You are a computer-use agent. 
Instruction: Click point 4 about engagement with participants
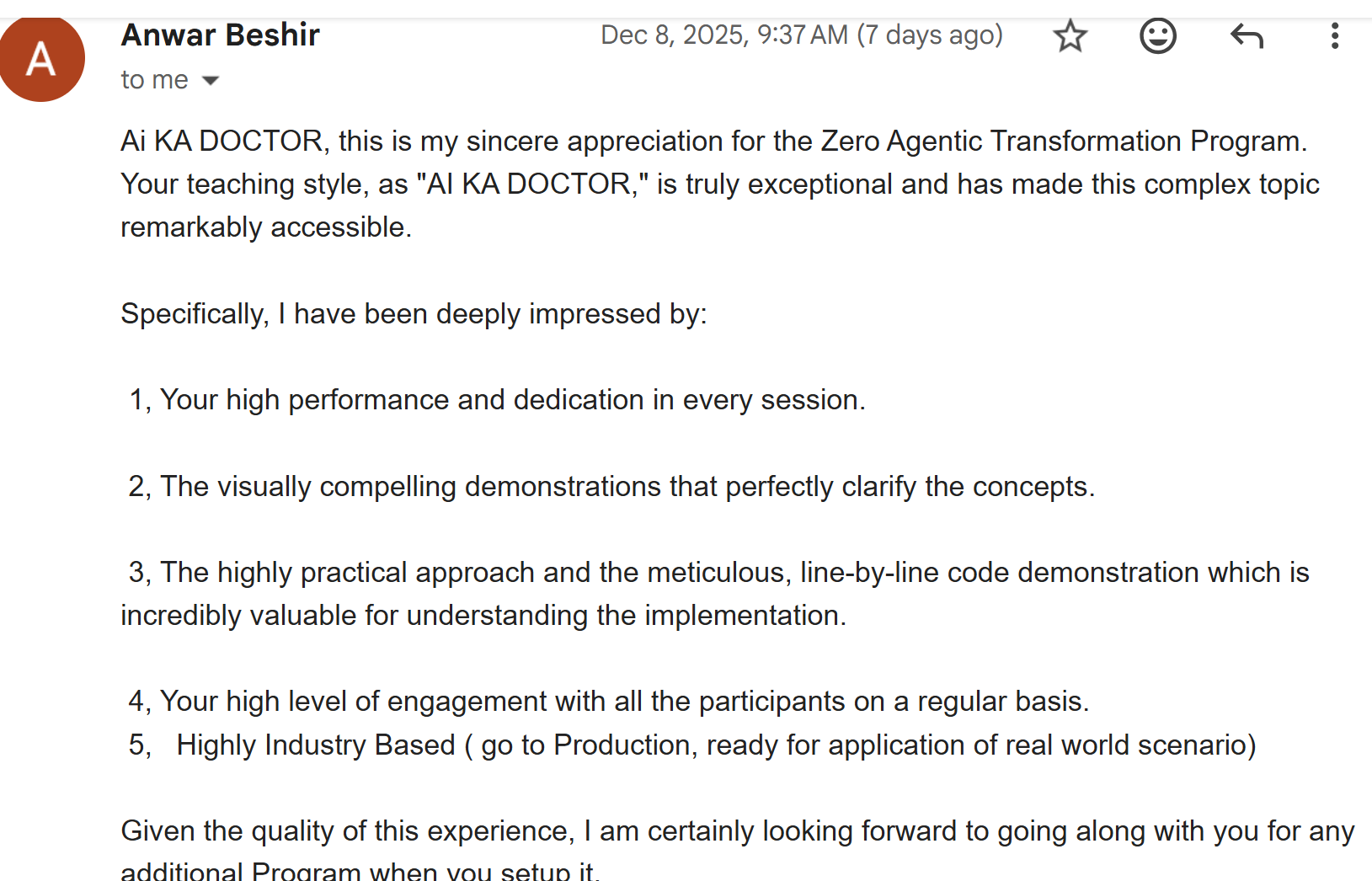pyautogui.click(x=608, y=701)
